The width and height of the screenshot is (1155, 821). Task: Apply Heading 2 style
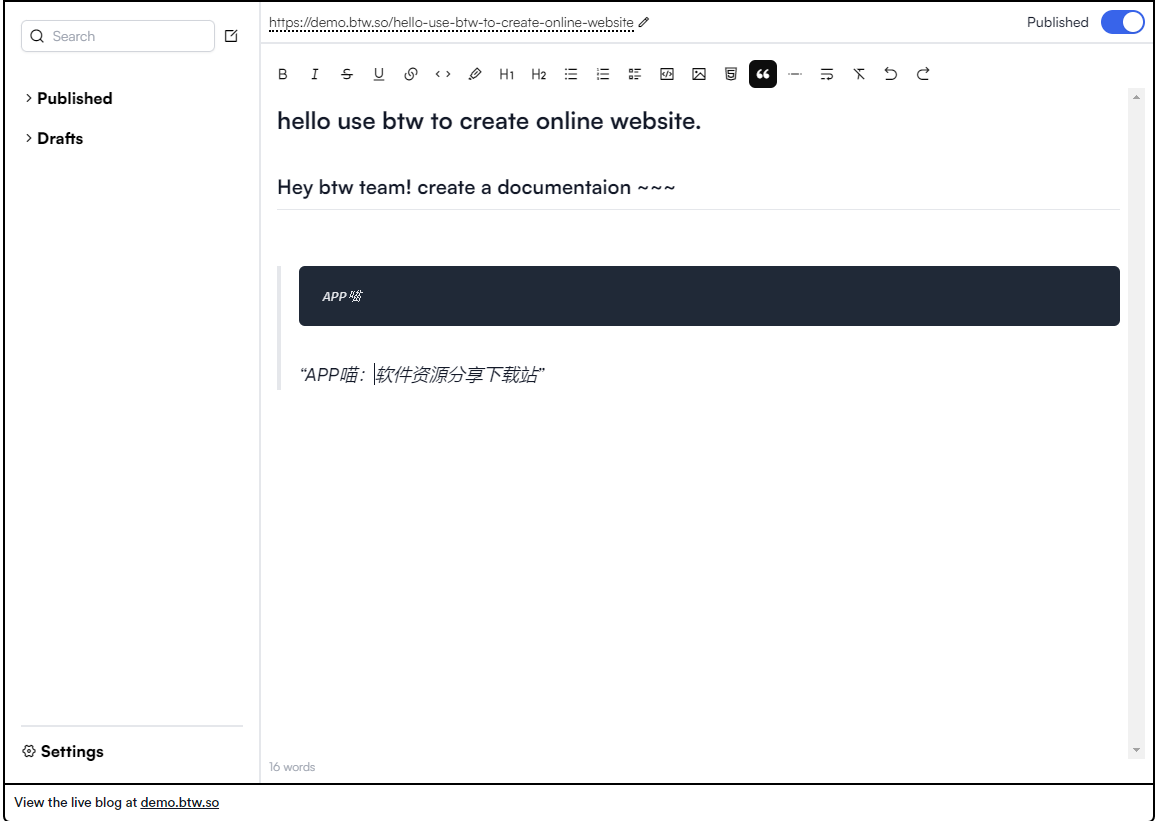539,74
